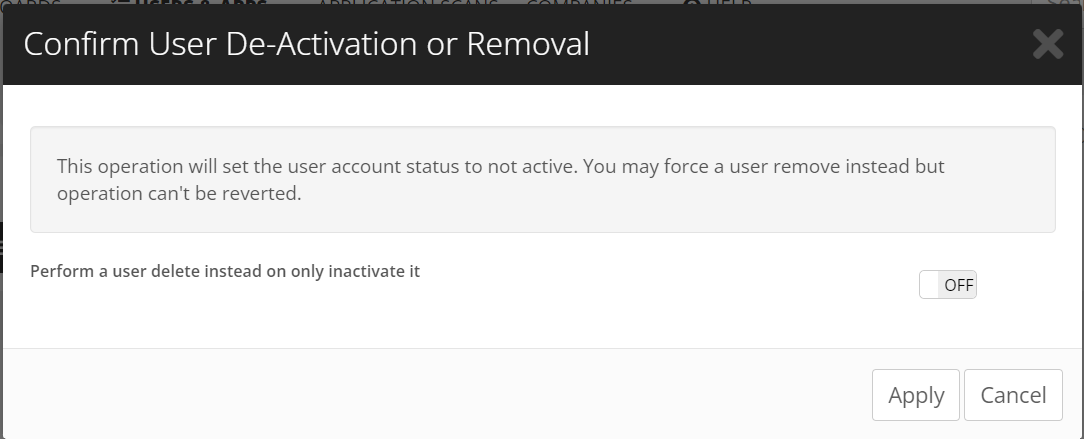Select the partially hidden Dashboards tab
The height and width of the screenshot is (439, 1084).
[30, 3]
